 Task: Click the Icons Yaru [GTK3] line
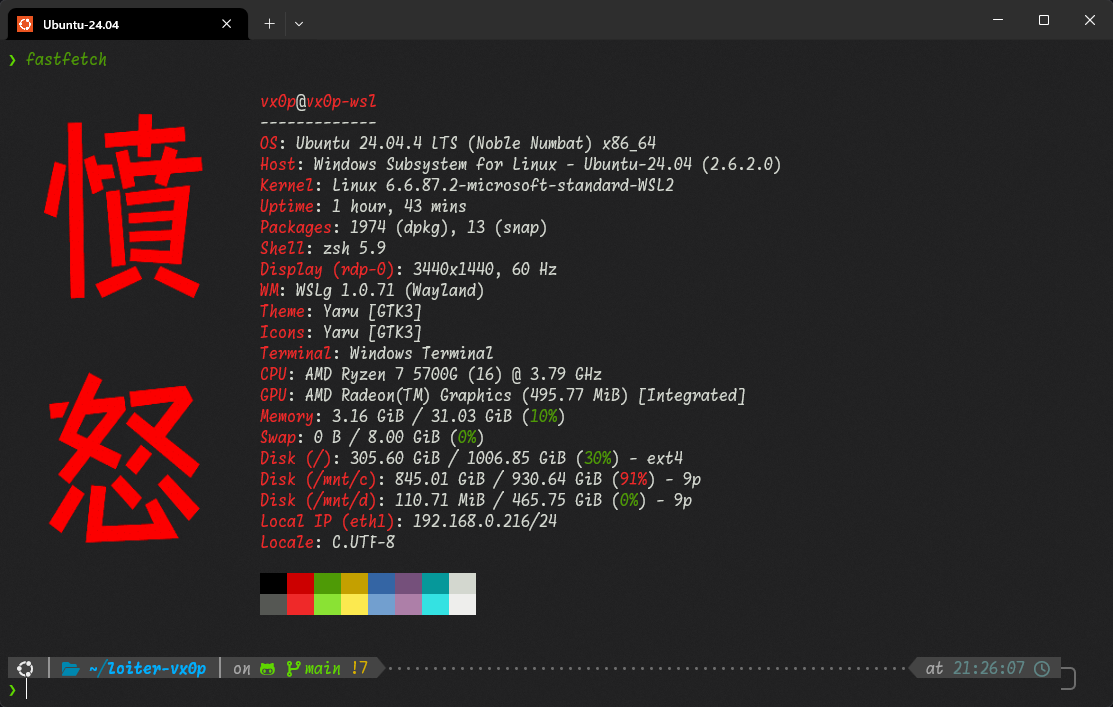point(341,332)
